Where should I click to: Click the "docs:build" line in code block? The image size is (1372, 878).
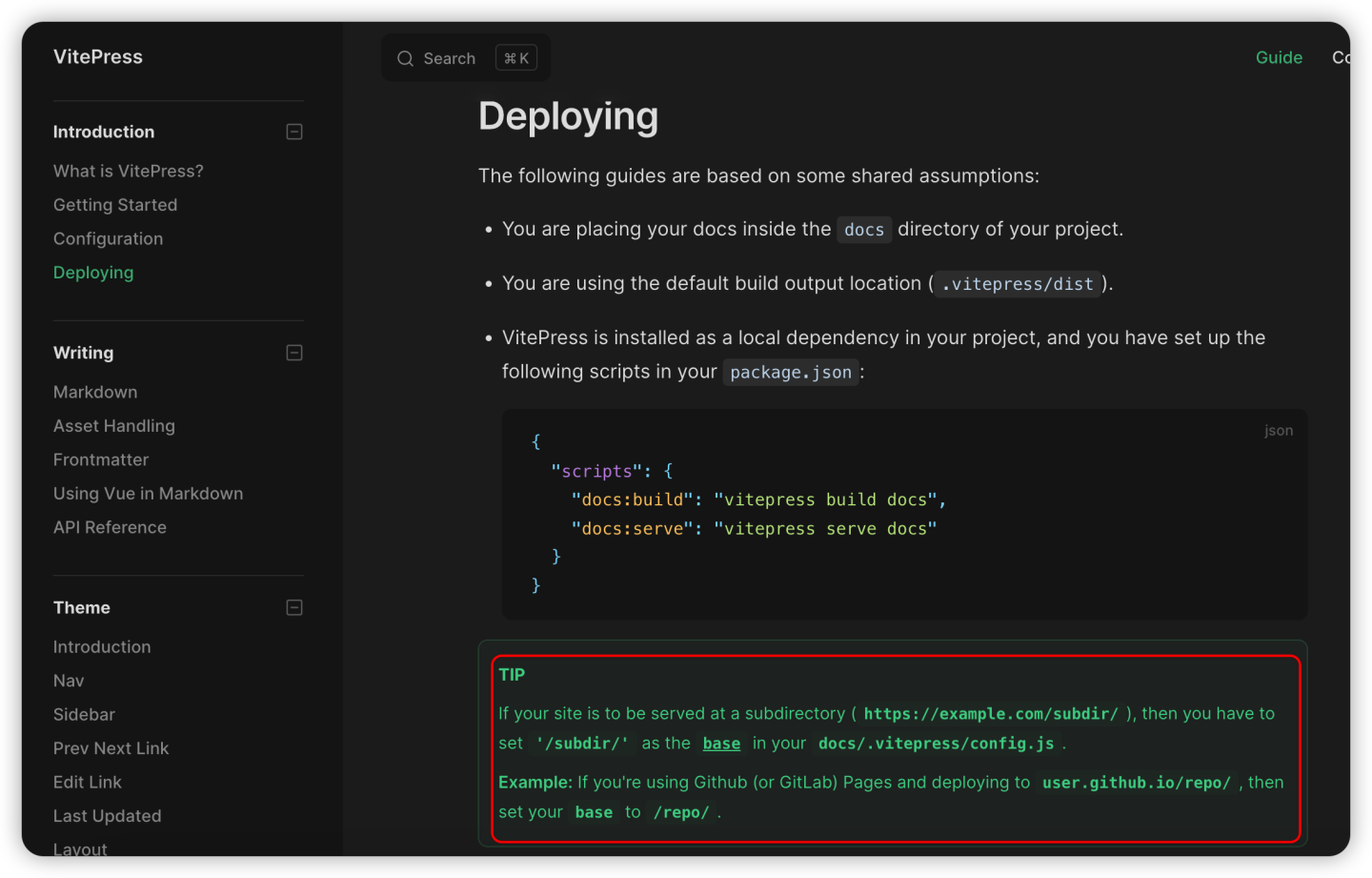[758, 500]
